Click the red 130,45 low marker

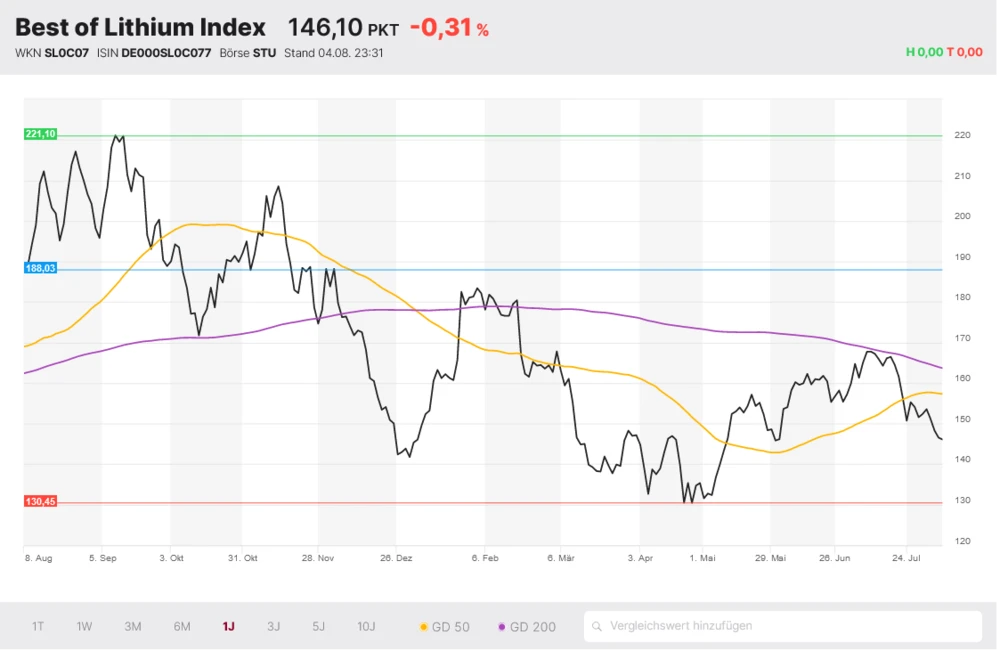[41, 501]
